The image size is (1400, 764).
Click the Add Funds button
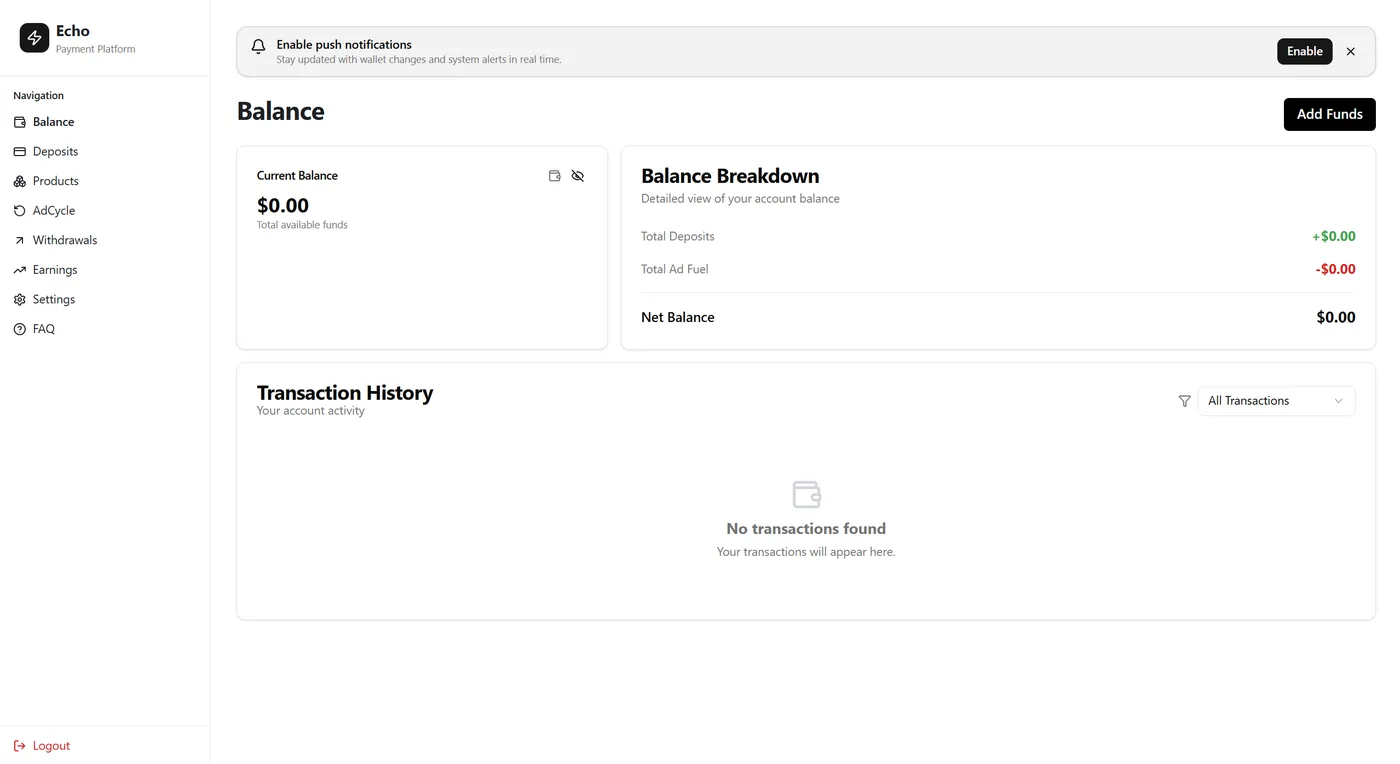point(1329,114)
